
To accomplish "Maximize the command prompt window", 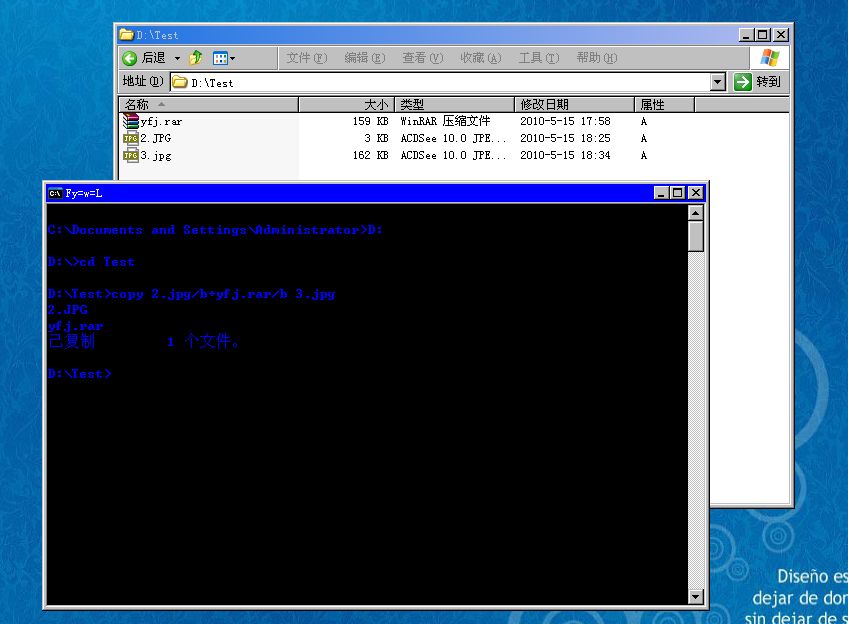I will (x=678, y=192).
